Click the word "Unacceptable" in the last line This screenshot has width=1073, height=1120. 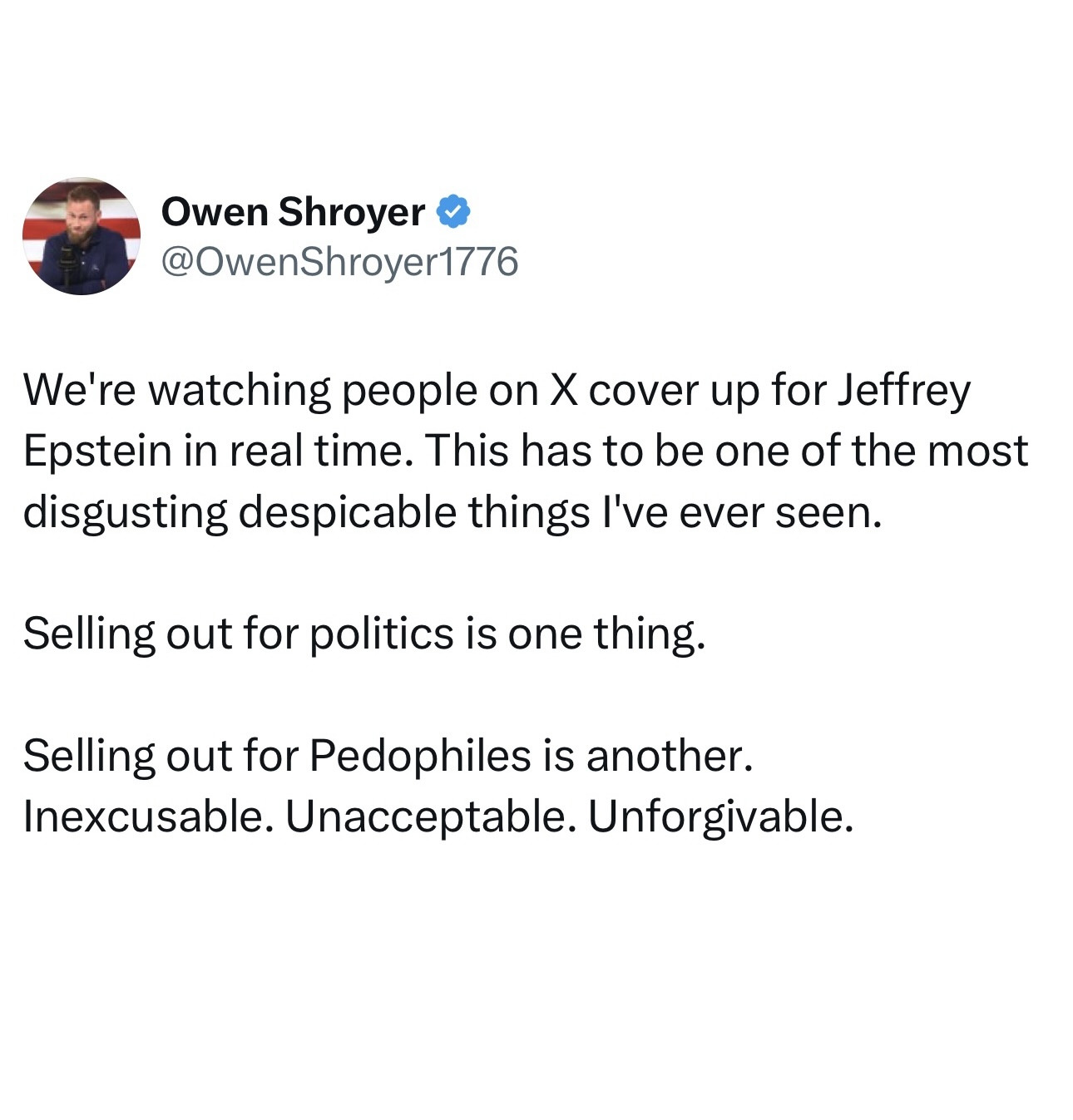point(428,817)
